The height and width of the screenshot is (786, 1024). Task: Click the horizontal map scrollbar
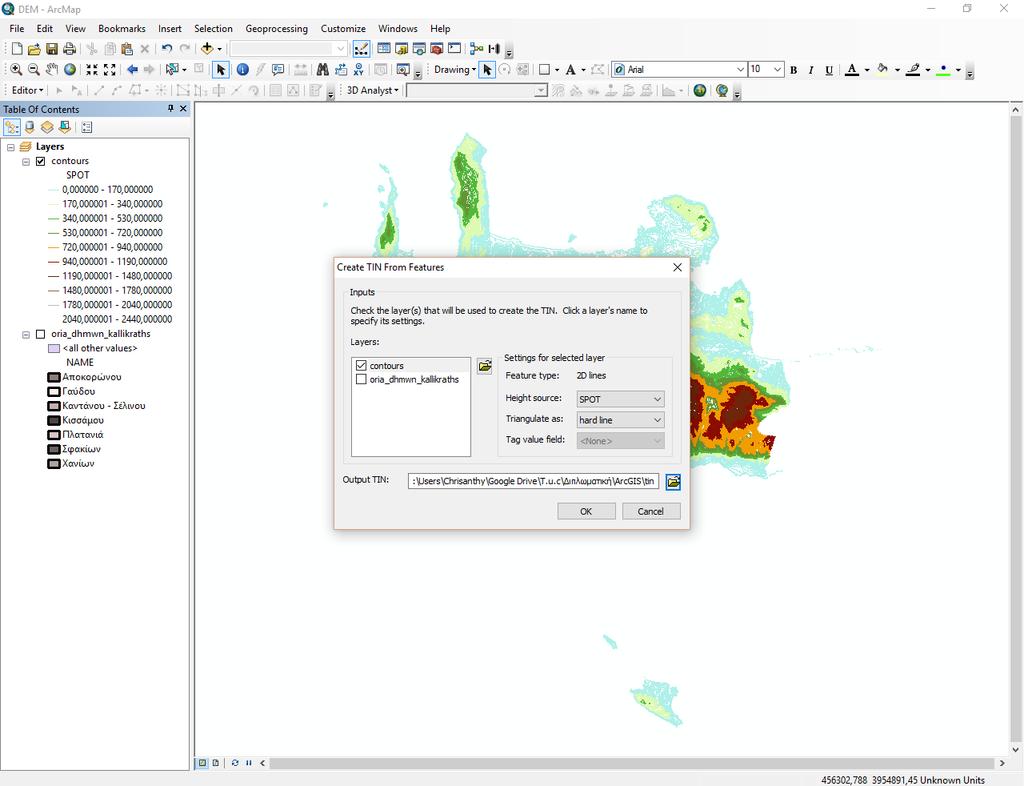point(632,763)
